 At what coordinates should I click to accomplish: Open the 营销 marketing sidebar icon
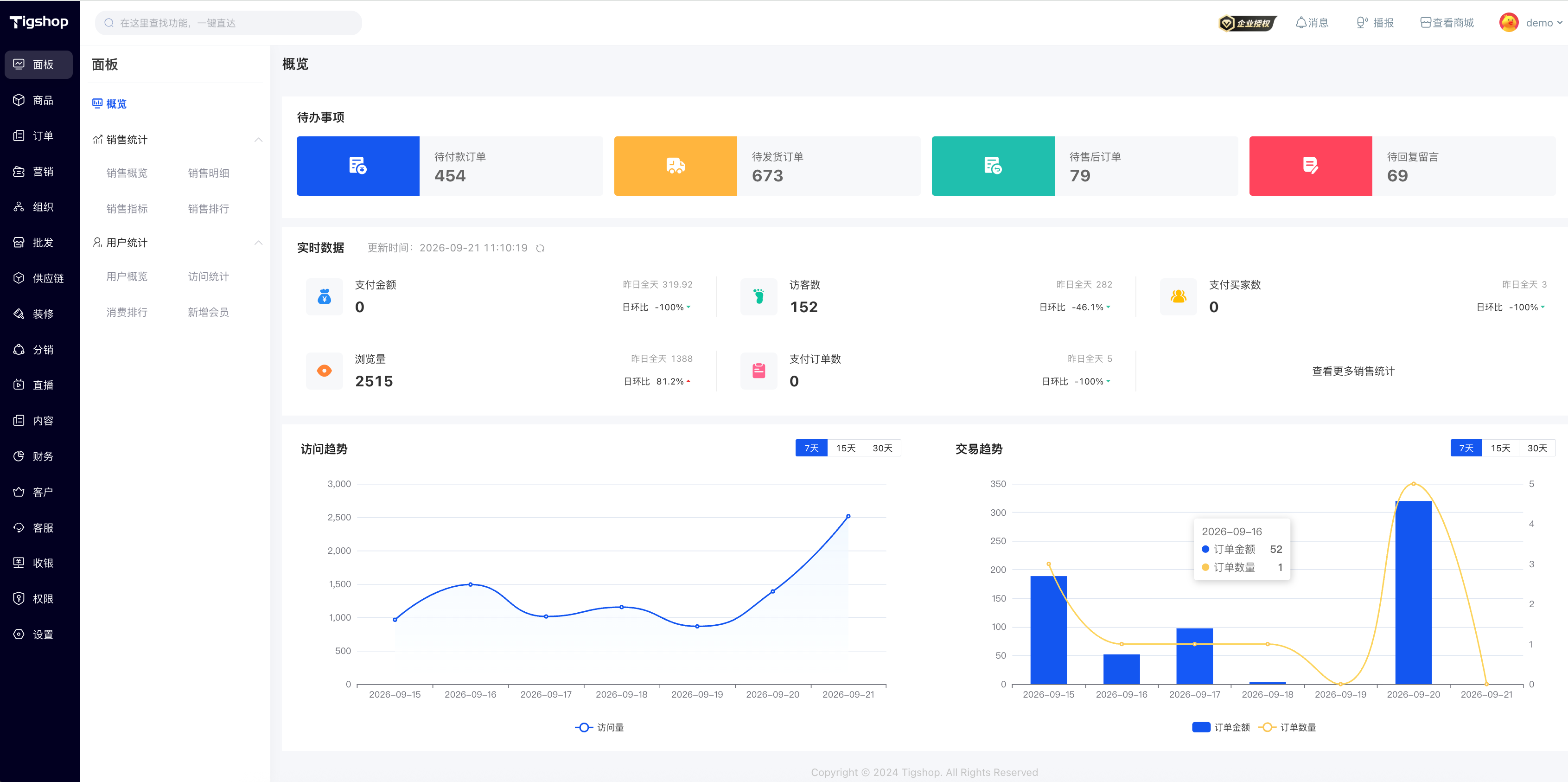[x=19, y=172]
